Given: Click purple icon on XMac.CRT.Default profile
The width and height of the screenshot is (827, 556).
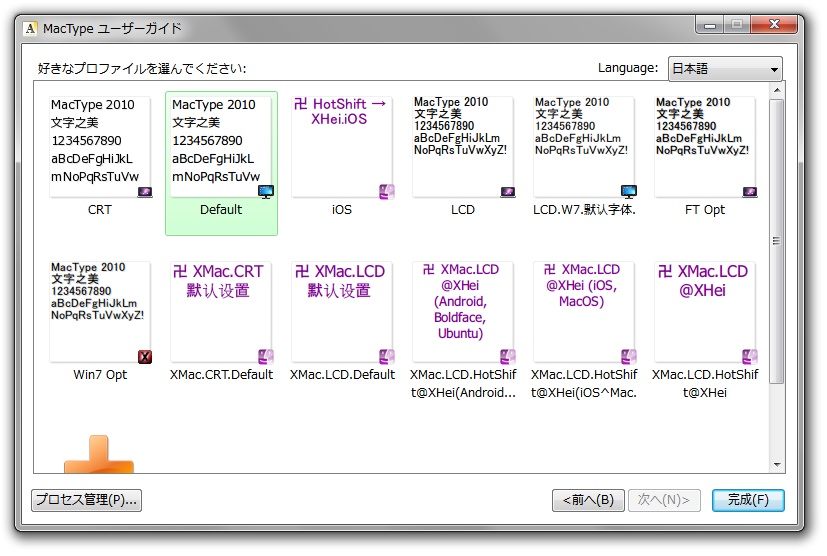Looking at the screenshot, I should [x=266, y=357].
